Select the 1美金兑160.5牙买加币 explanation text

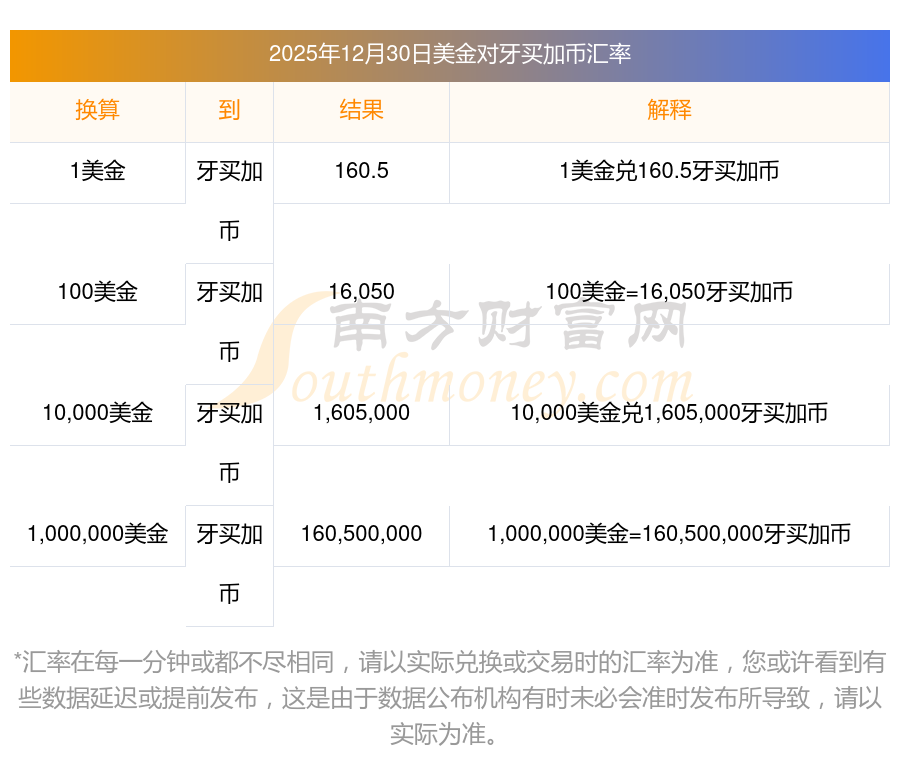coord(669,171)
